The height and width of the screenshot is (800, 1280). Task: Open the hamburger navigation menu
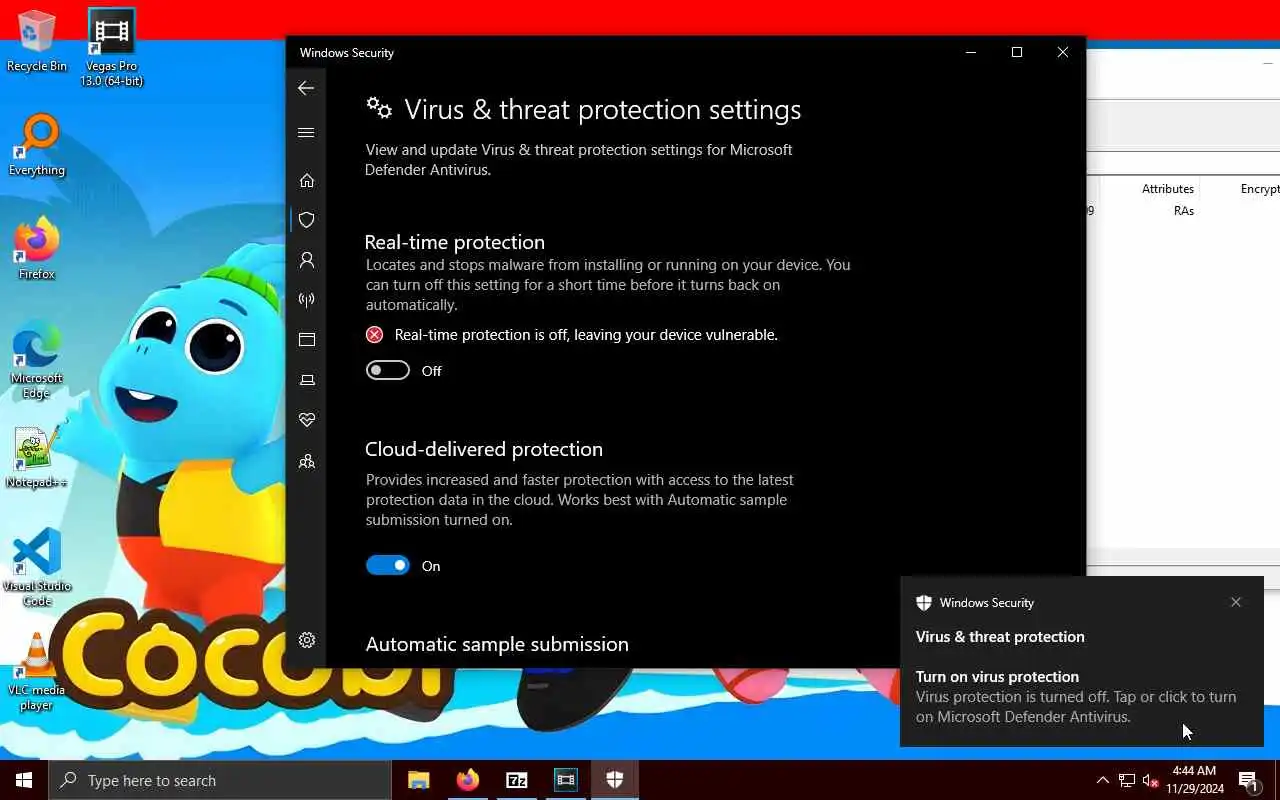(306, 132)
